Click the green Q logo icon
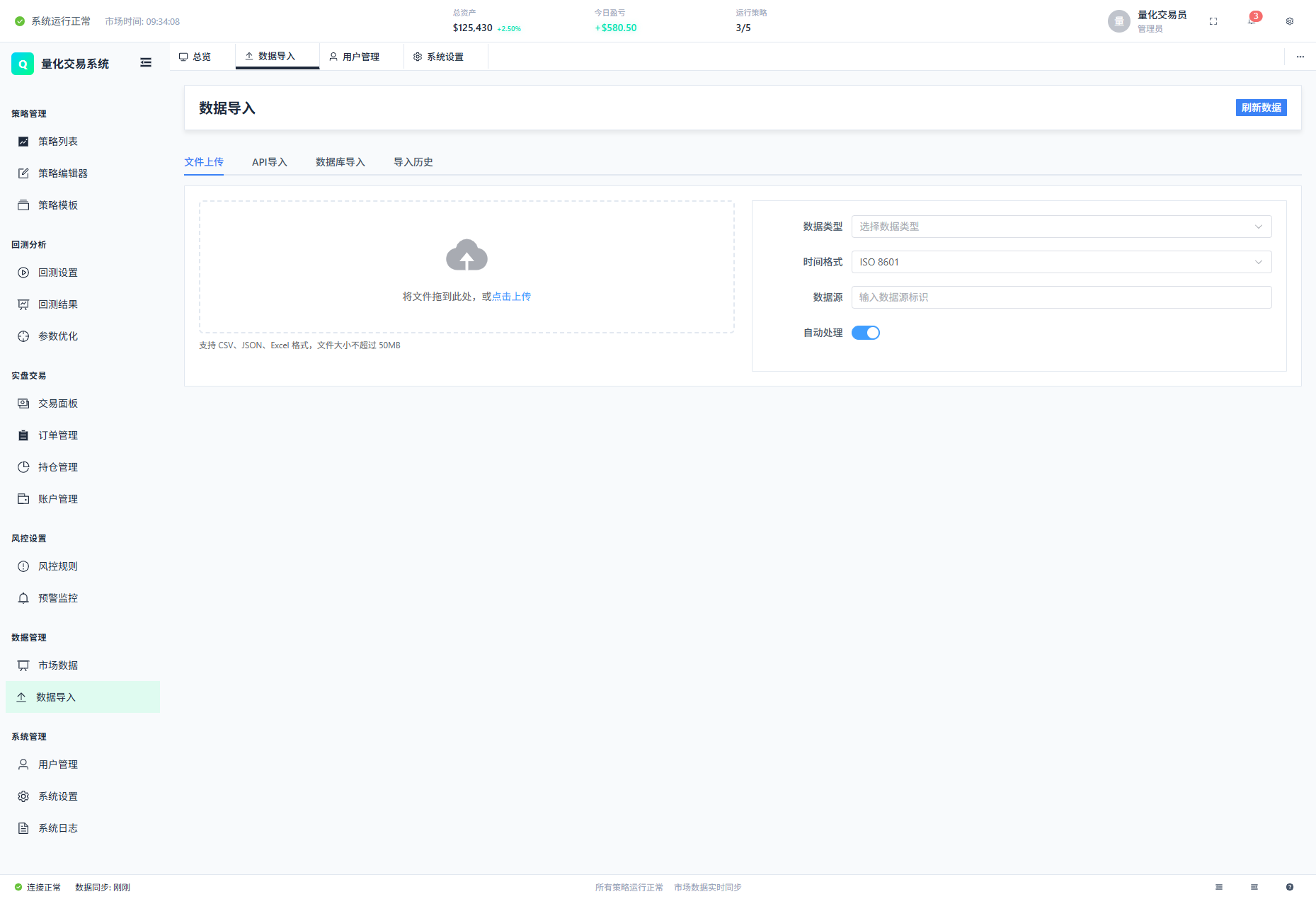 click(x=23, y=64)
